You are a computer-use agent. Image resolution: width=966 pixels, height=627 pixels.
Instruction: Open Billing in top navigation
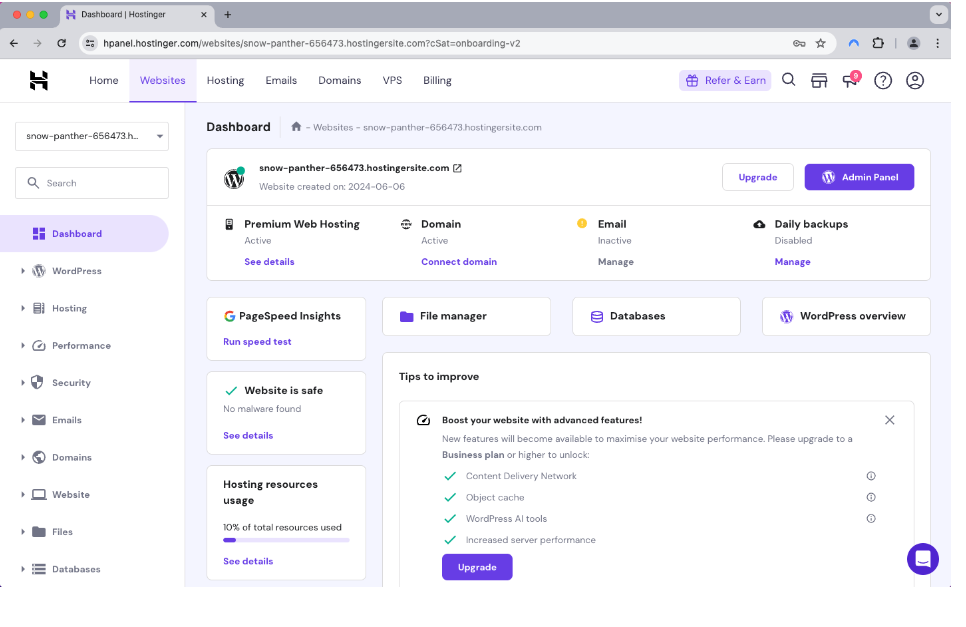(437, 80)
